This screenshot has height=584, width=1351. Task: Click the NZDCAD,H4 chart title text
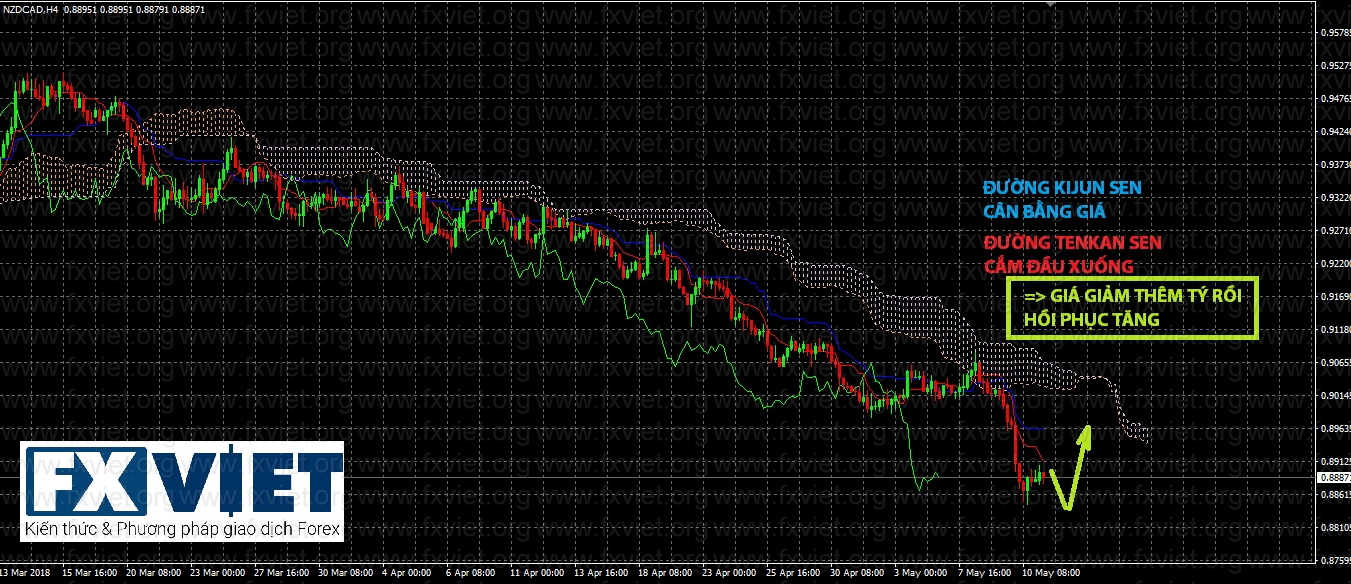pyautogui.click(x=31, y=9)
